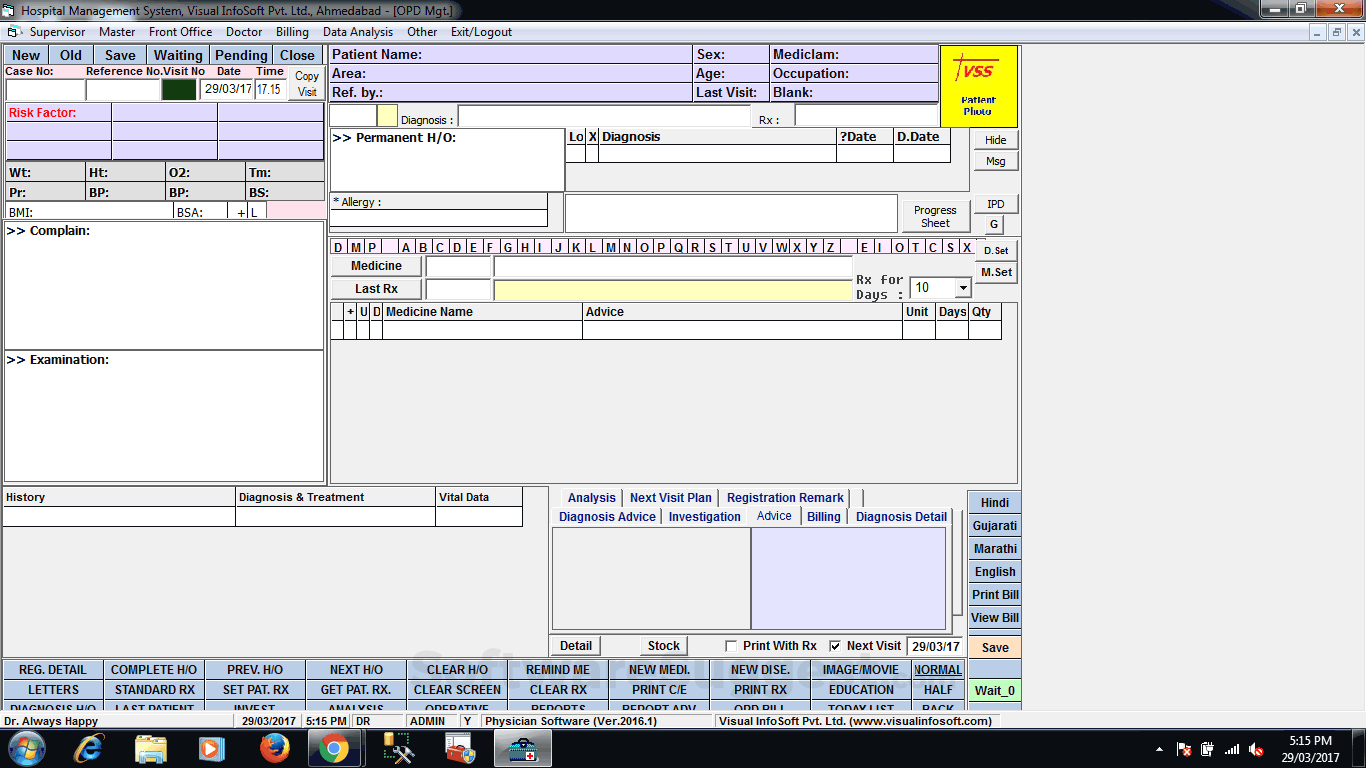The width and height of the screenshot is (1366, 768).
Task: Enable the Print With Rx checkbox
Action: (x=731, y=646)
